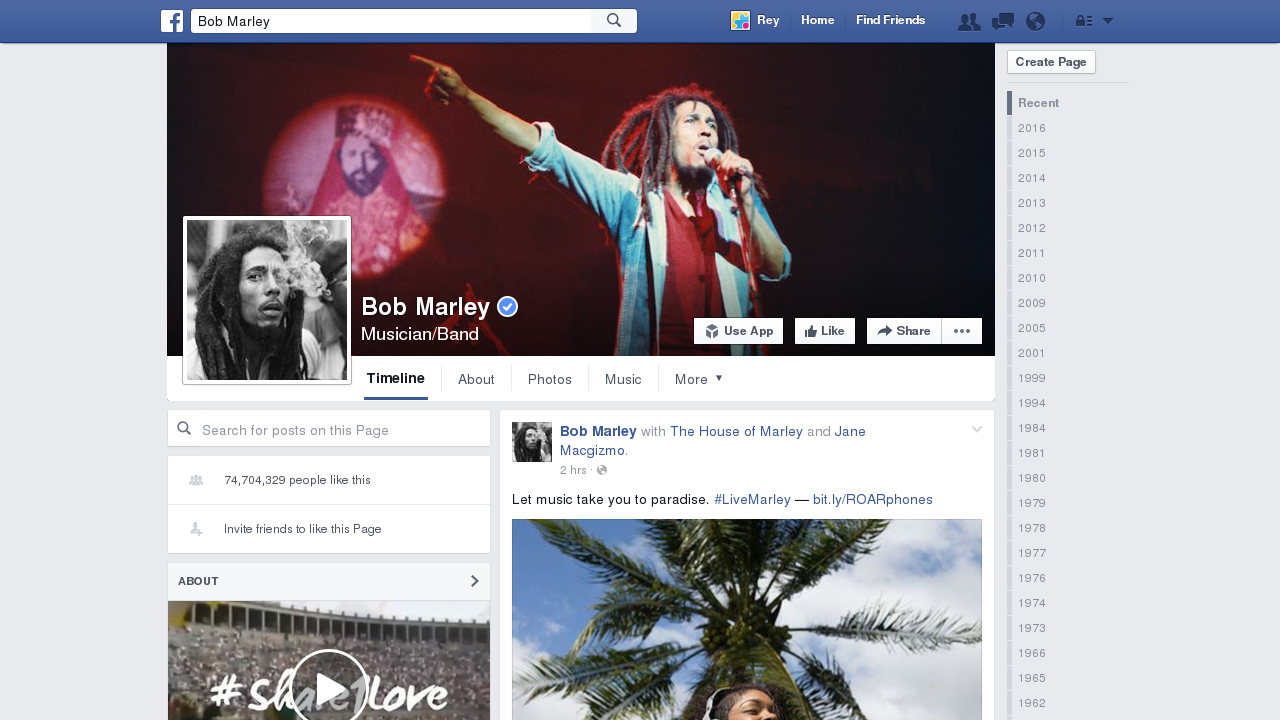Image resolution: width=1280 pixels, height=720 pixels.
Task: Open the About tab
Action: (x=476, y=379)
